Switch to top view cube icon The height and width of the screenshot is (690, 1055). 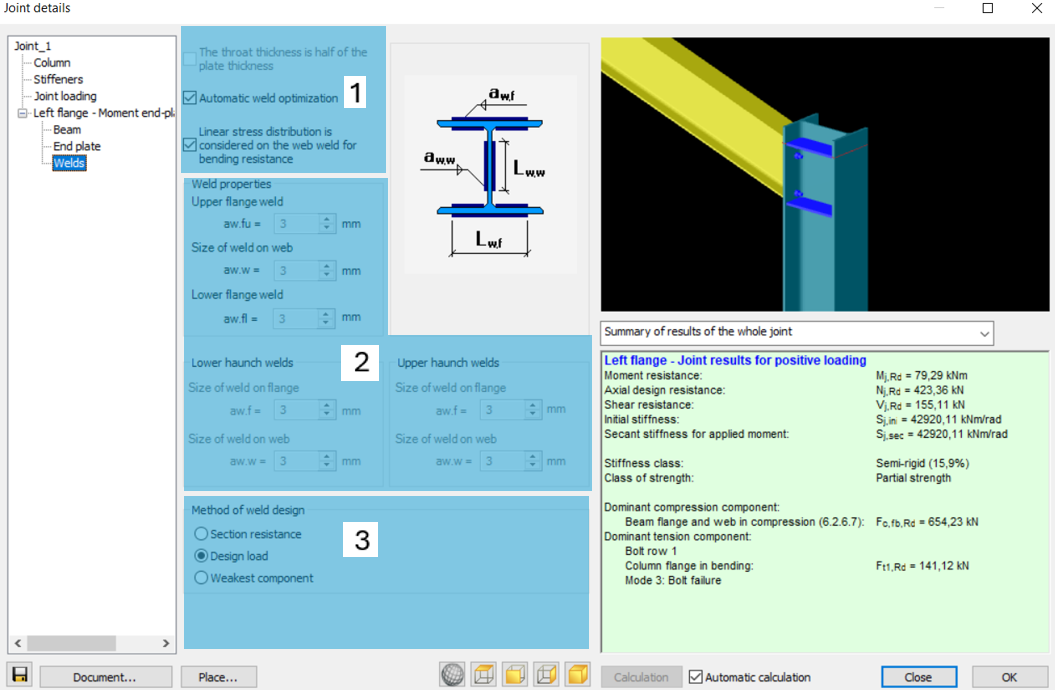483,675
